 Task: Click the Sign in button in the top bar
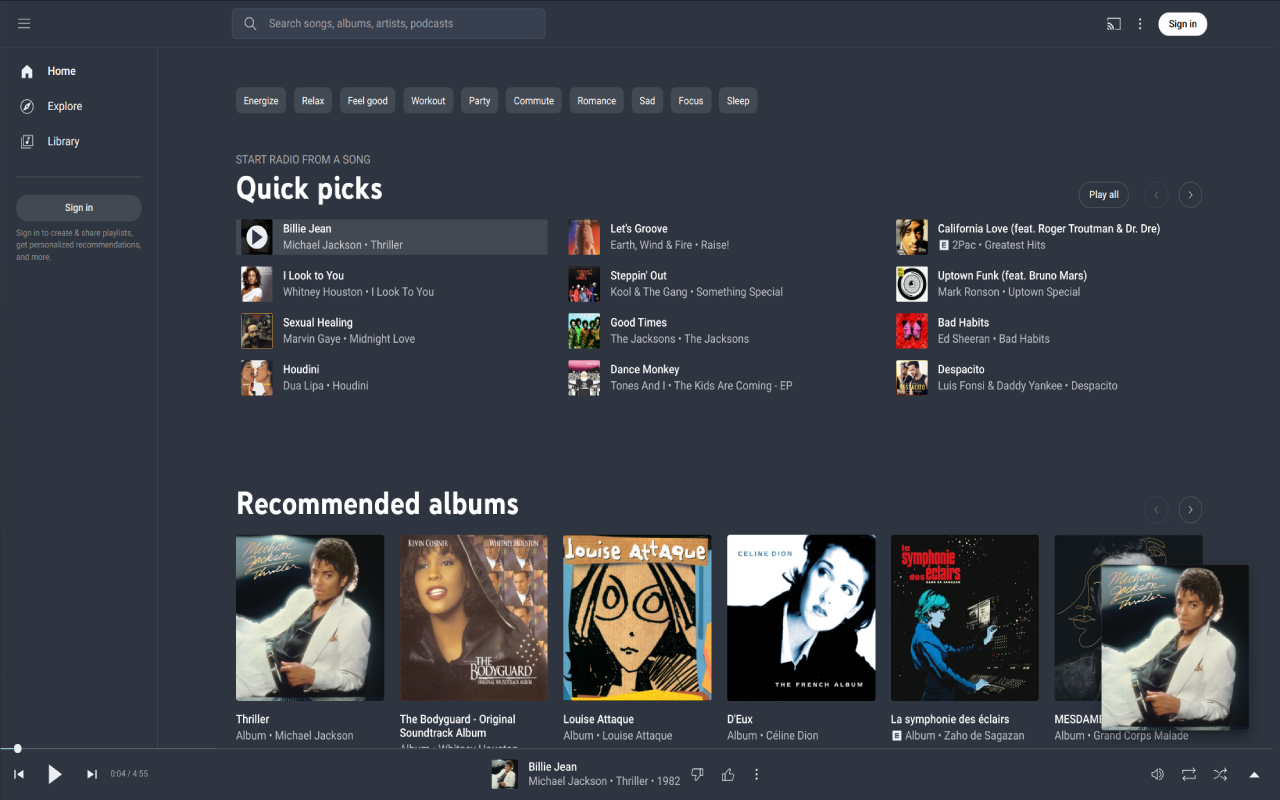1182,23
